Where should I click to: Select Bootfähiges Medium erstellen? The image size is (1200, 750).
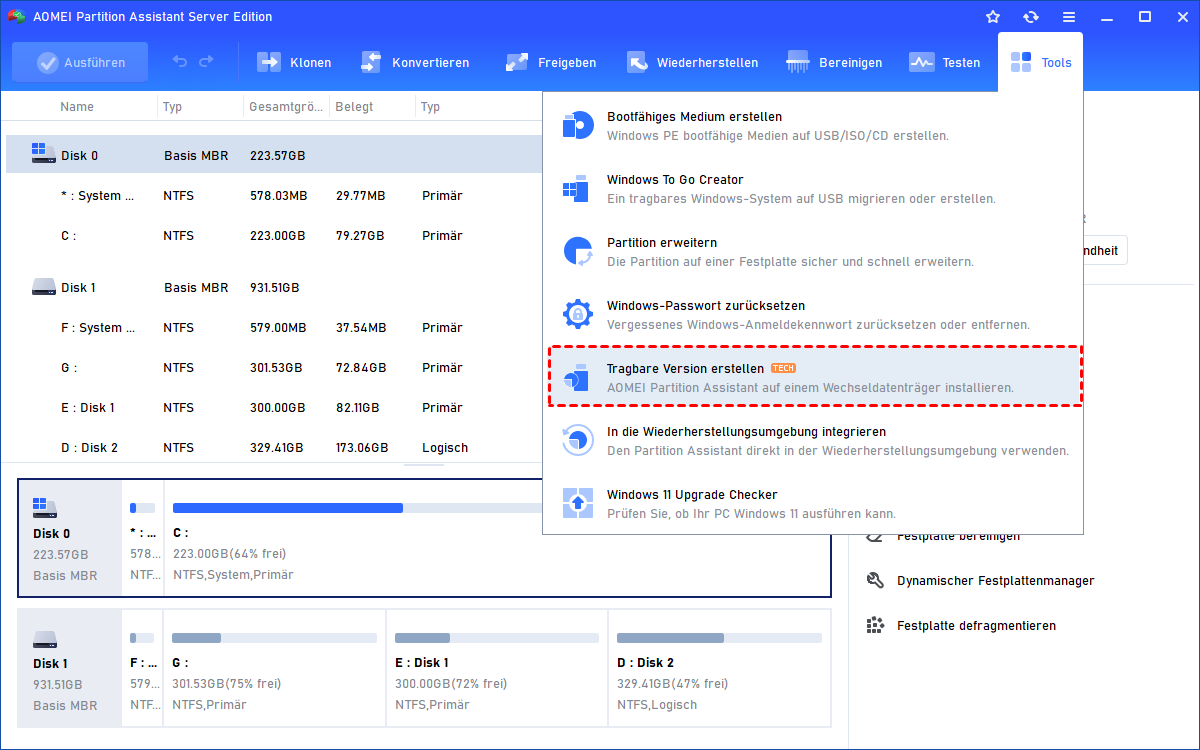pos(813,125)
